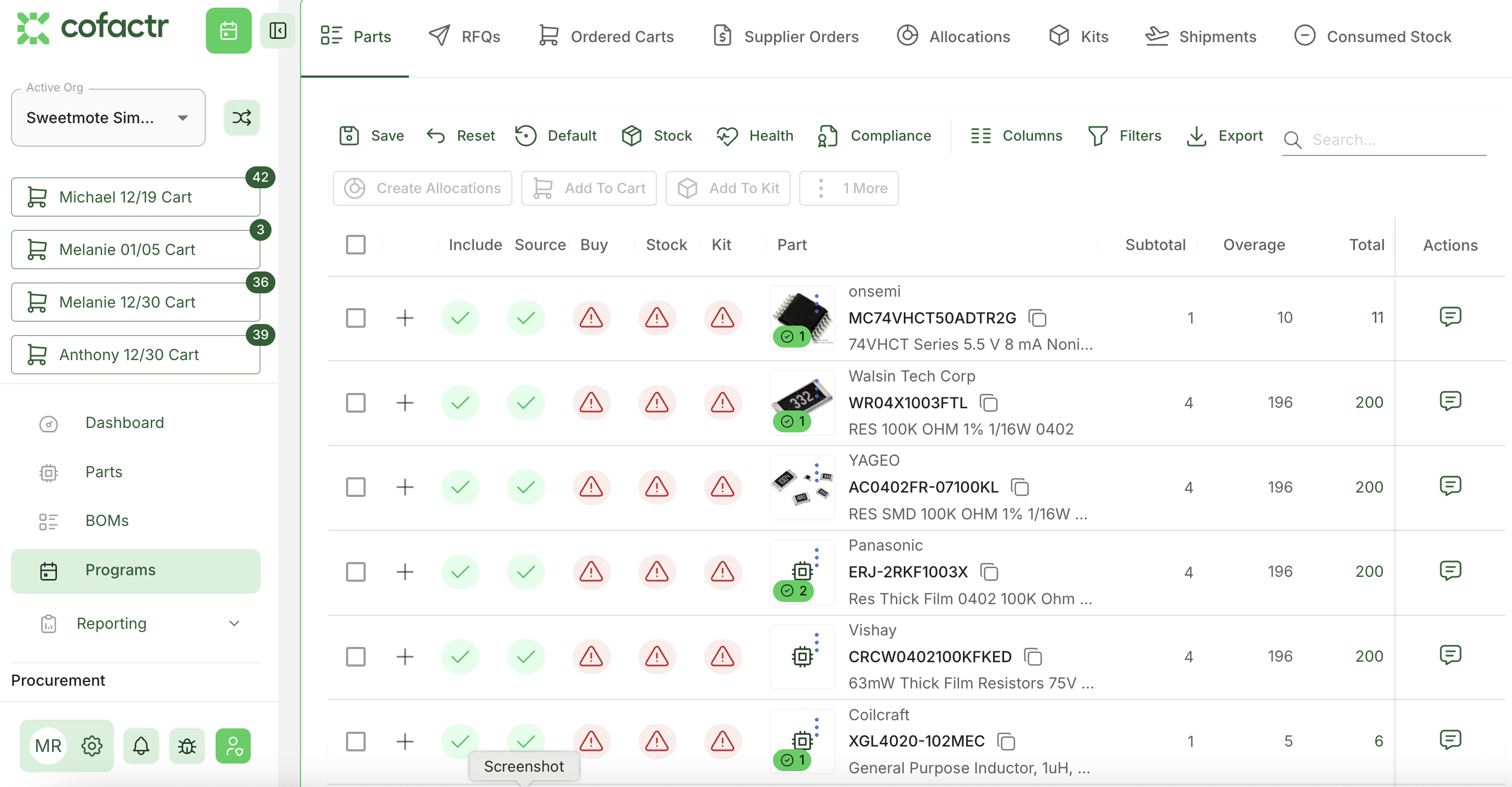Expand the XGL4020-102MEC row with plus
The height and width of the screenshot is (787, 1512).
coord(405,741)
